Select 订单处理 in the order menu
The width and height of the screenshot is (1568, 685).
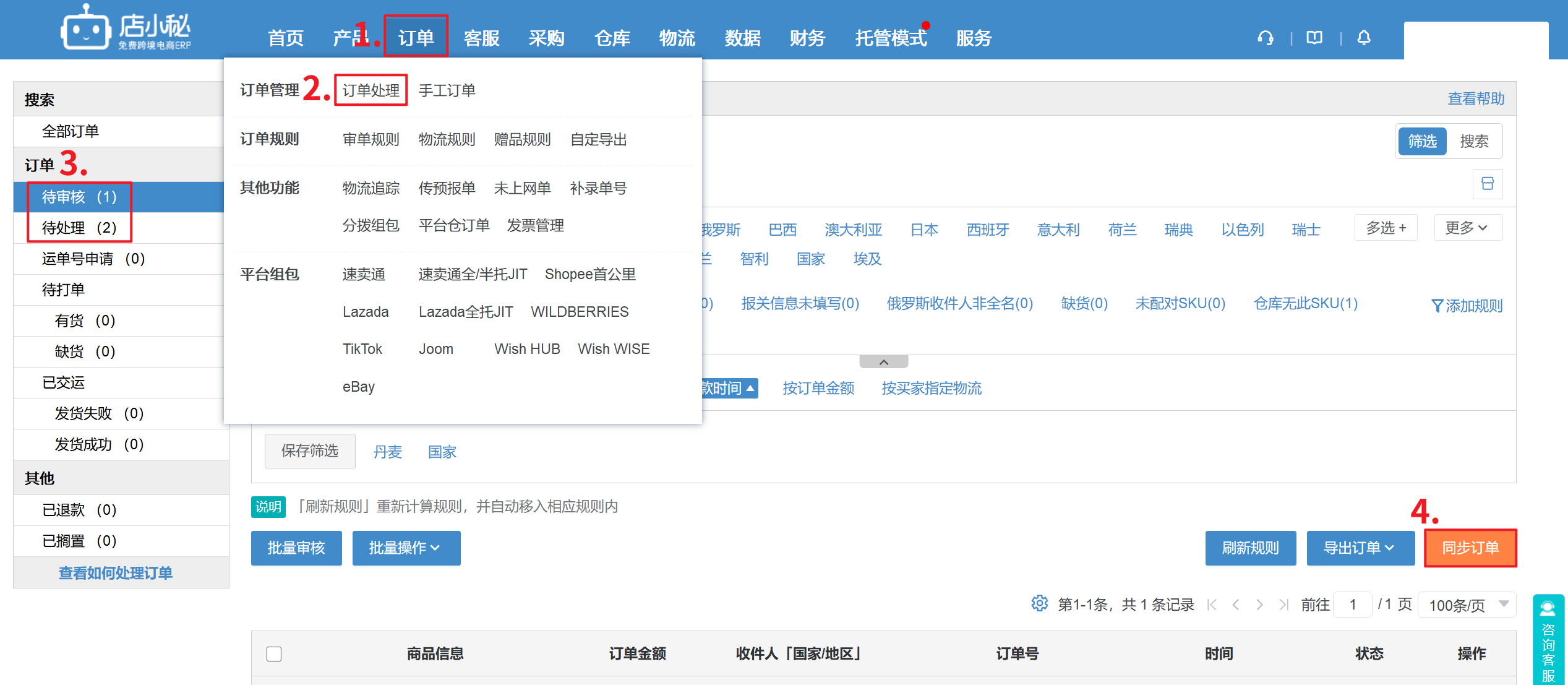pyautogui.click(x=371, y=90)
